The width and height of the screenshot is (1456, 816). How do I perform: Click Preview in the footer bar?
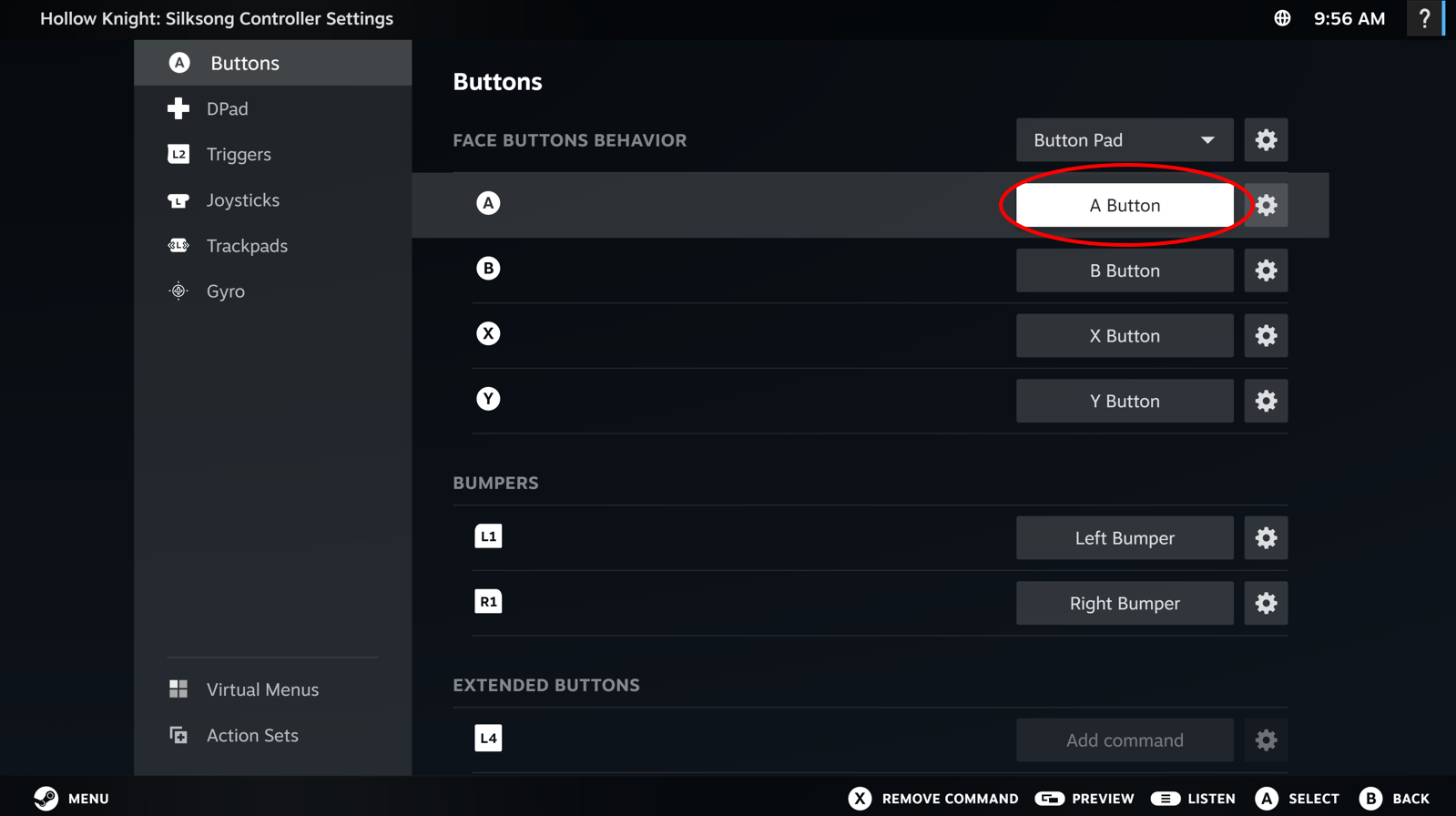coord(1084,799)
